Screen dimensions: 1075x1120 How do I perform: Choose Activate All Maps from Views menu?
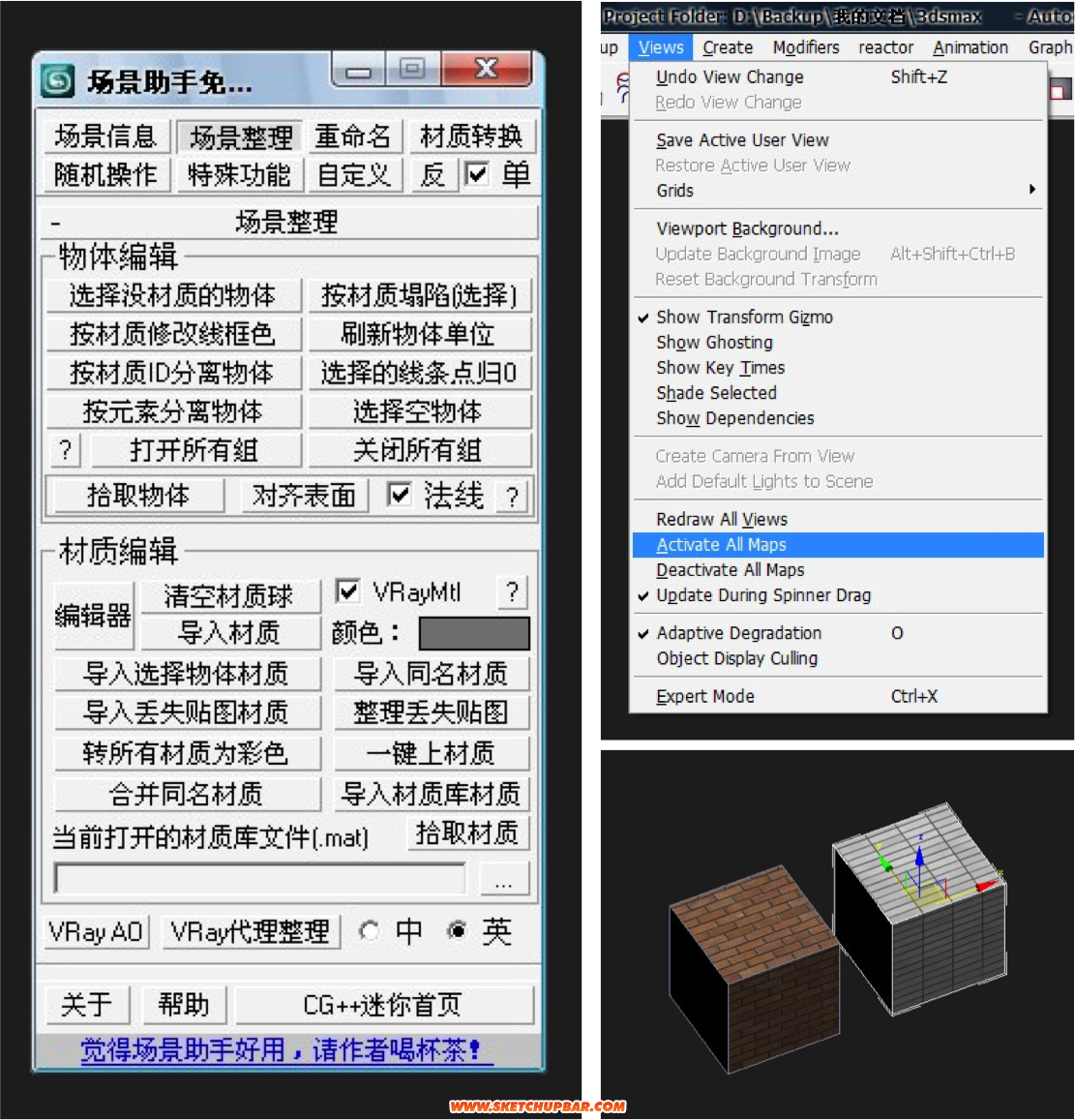(838, 544)
